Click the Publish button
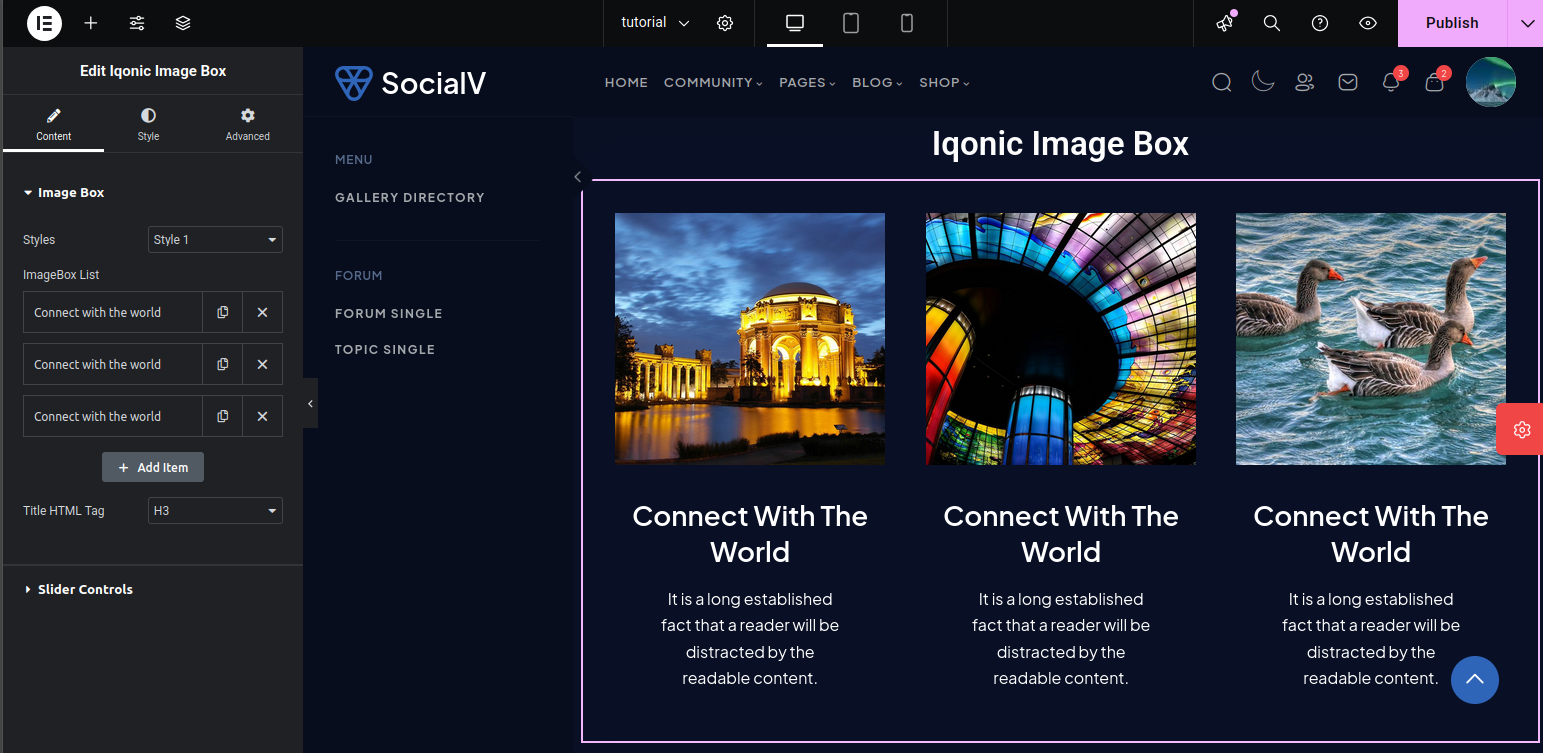This screenshot has height=753, width=1543. coord(1452,23)
